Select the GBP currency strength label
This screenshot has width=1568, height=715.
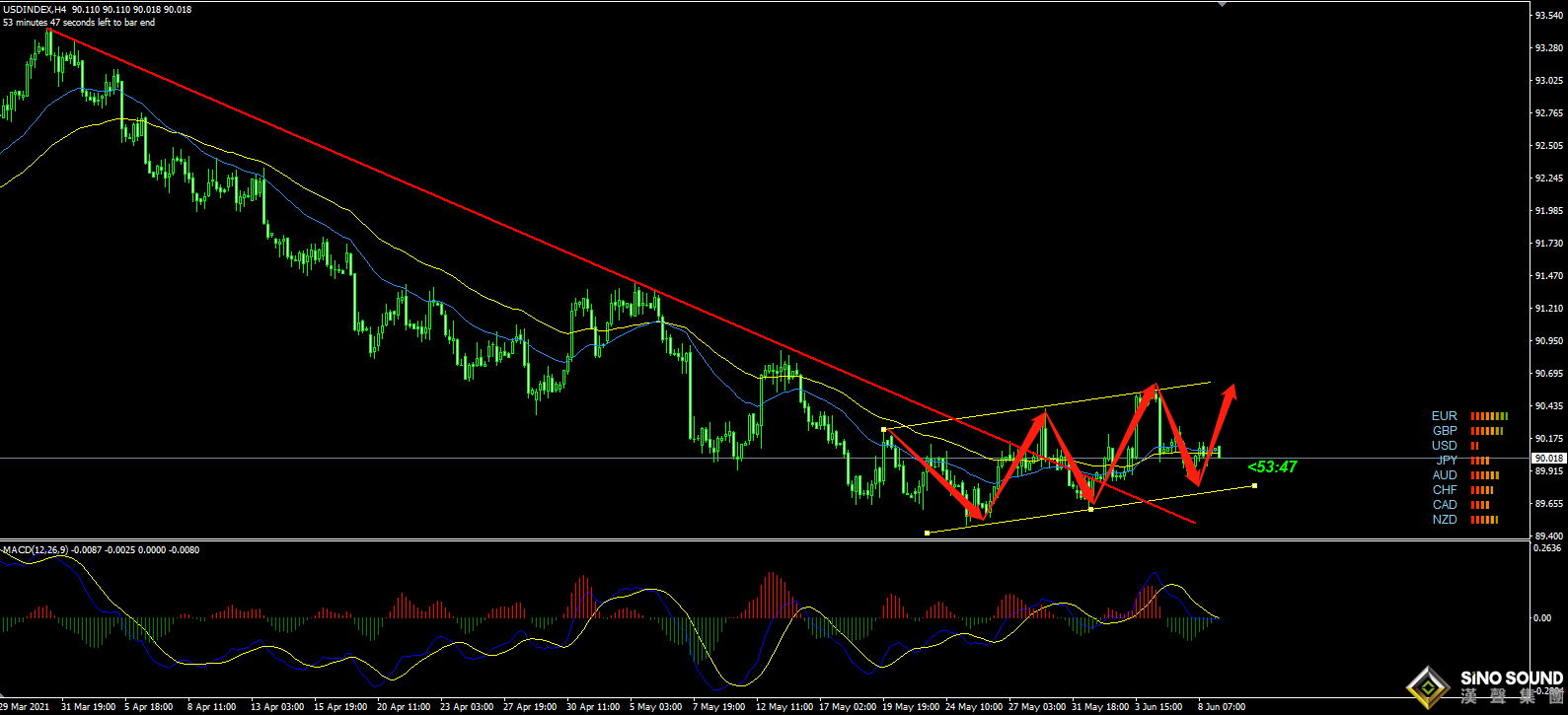tap(1445, 431)
